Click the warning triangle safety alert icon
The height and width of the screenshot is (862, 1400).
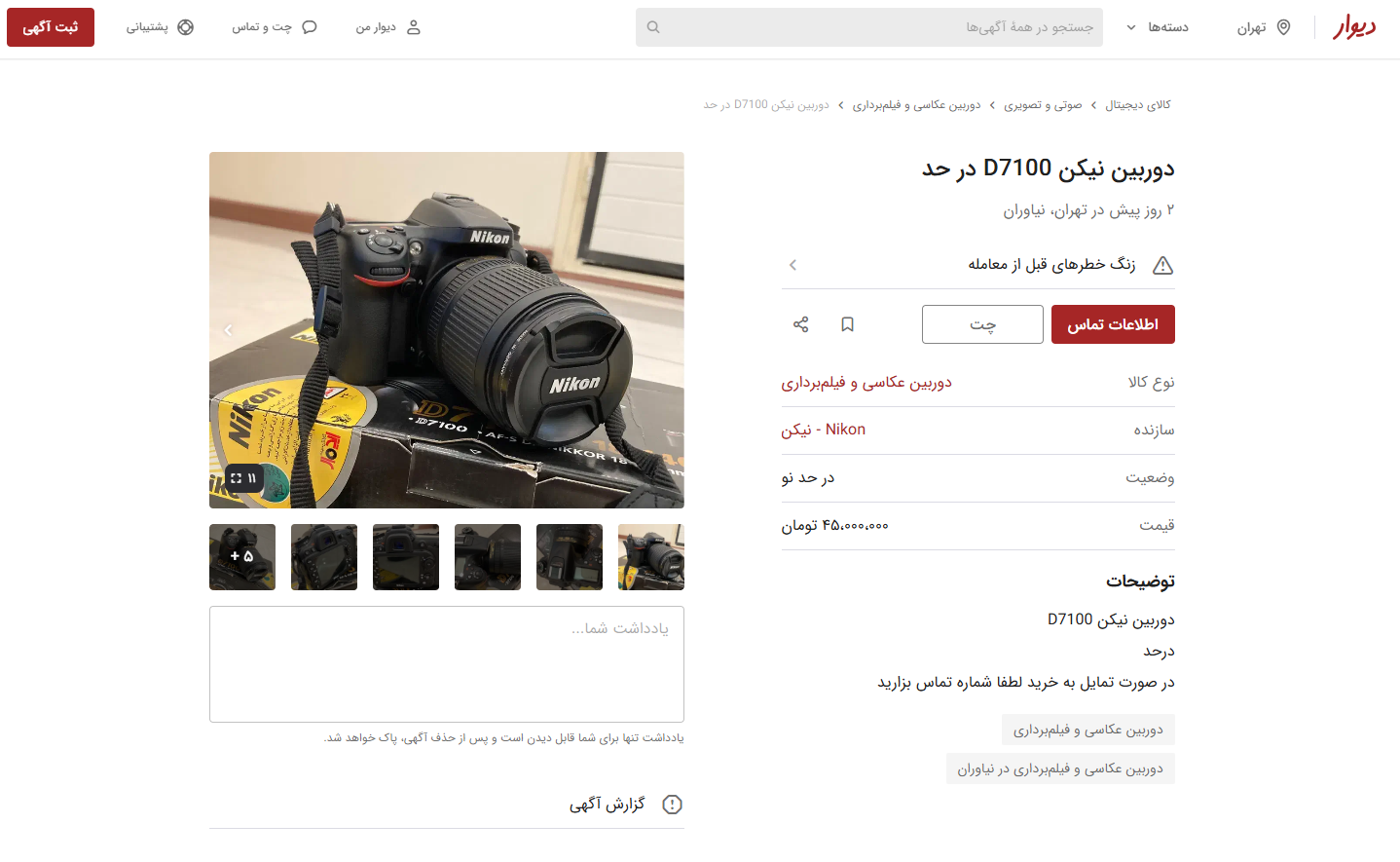pos(1162,264)
